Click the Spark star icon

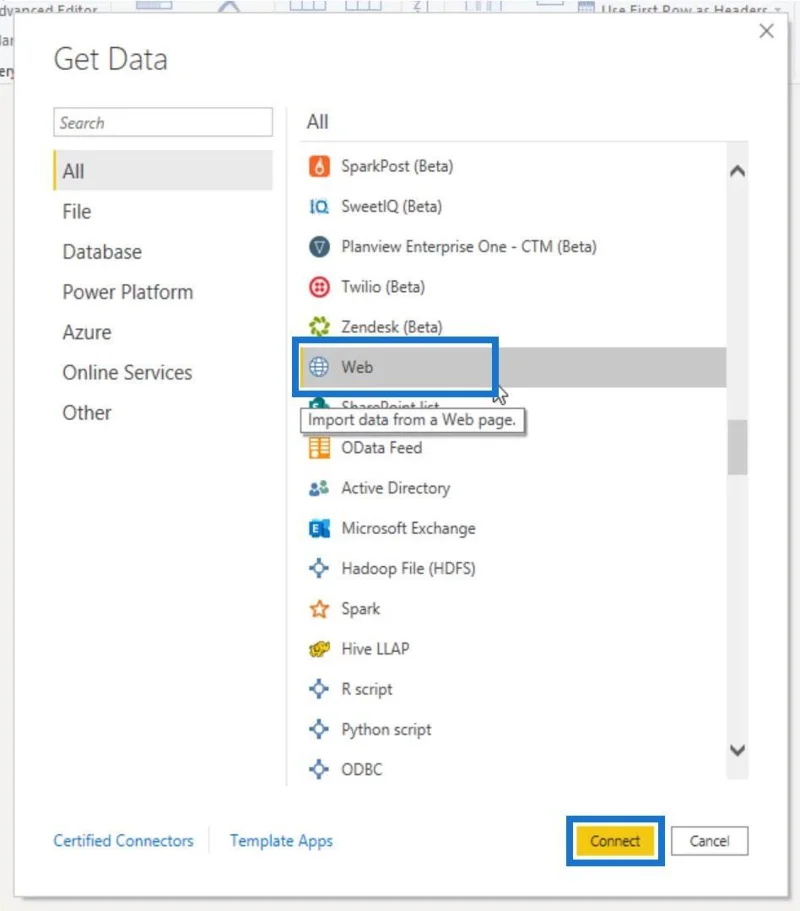(319, 609)
